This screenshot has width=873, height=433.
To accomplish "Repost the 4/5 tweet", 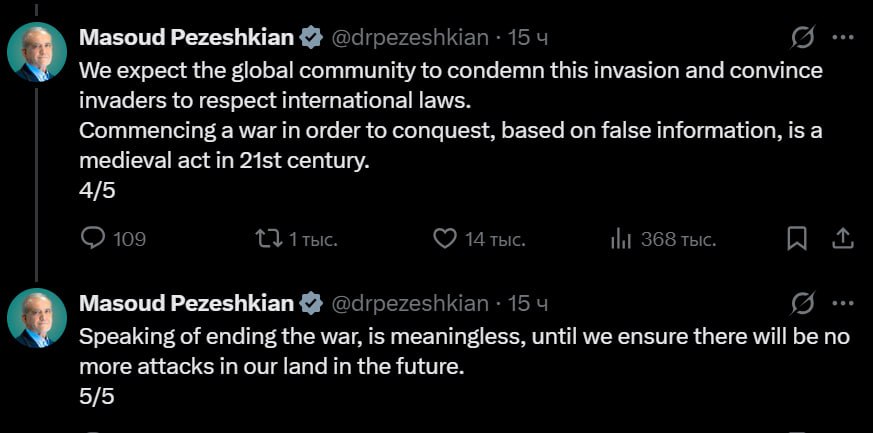I will pos(268,239).
